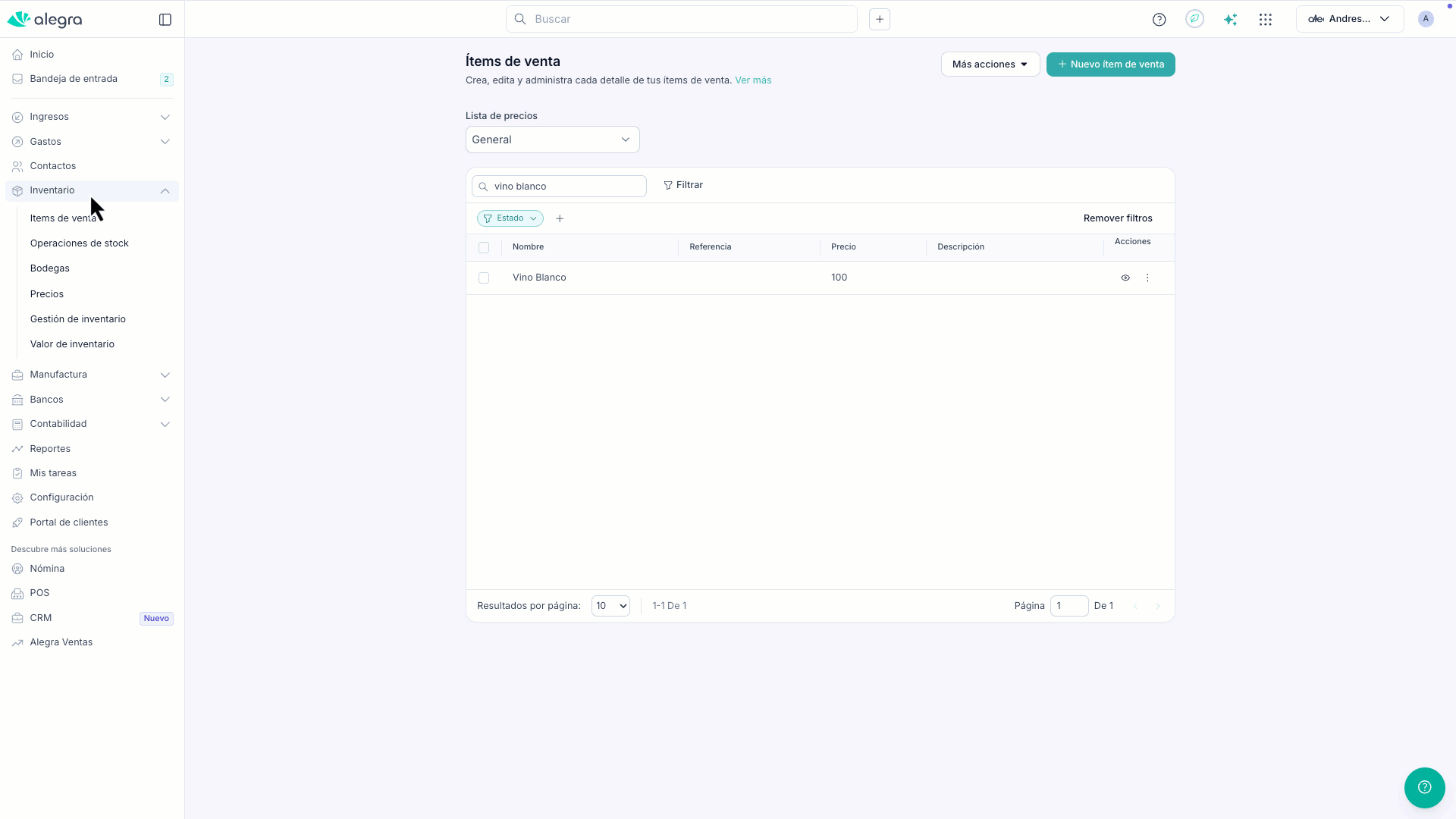Click the Precio column header

843,247
